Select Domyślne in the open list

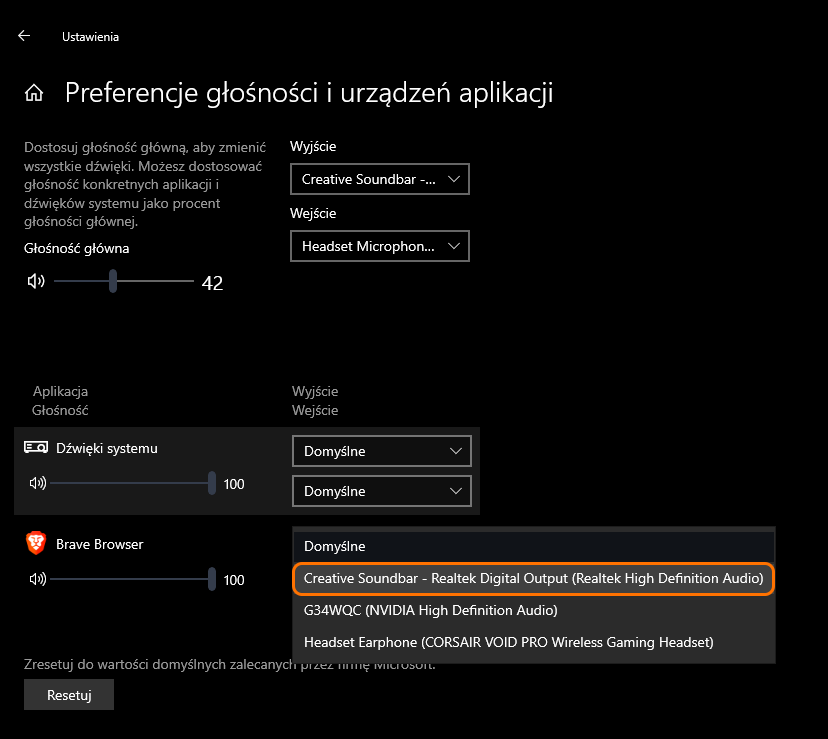(x=533, y=546)
